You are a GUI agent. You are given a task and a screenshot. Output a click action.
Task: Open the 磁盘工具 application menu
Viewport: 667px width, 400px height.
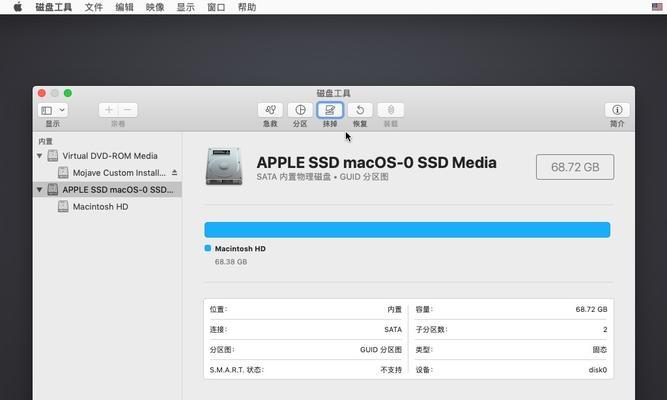[54, 7]
